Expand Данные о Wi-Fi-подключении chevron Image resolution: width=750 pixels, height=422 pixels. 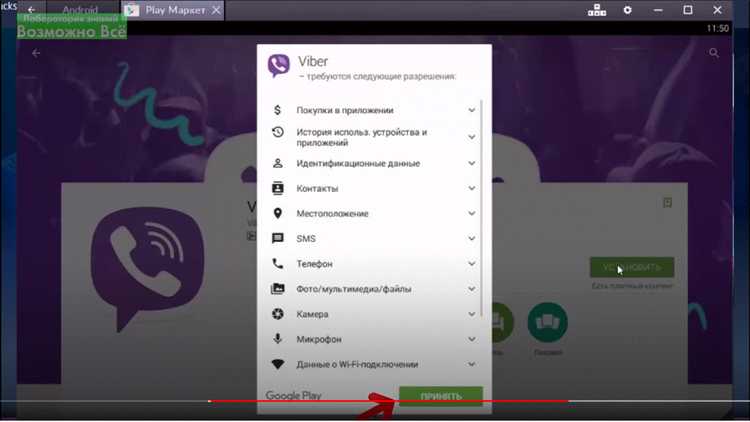(472, 364)
